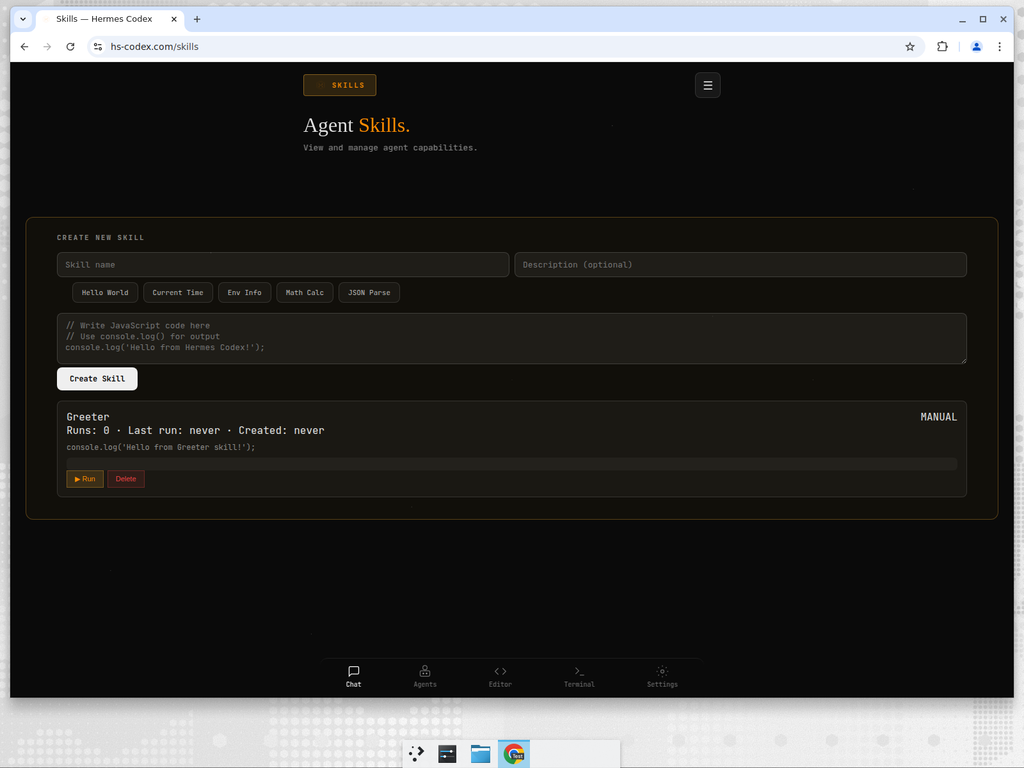
Task: Click the address bar URL hs-codex.com/skills
Action: coord(154,46)
